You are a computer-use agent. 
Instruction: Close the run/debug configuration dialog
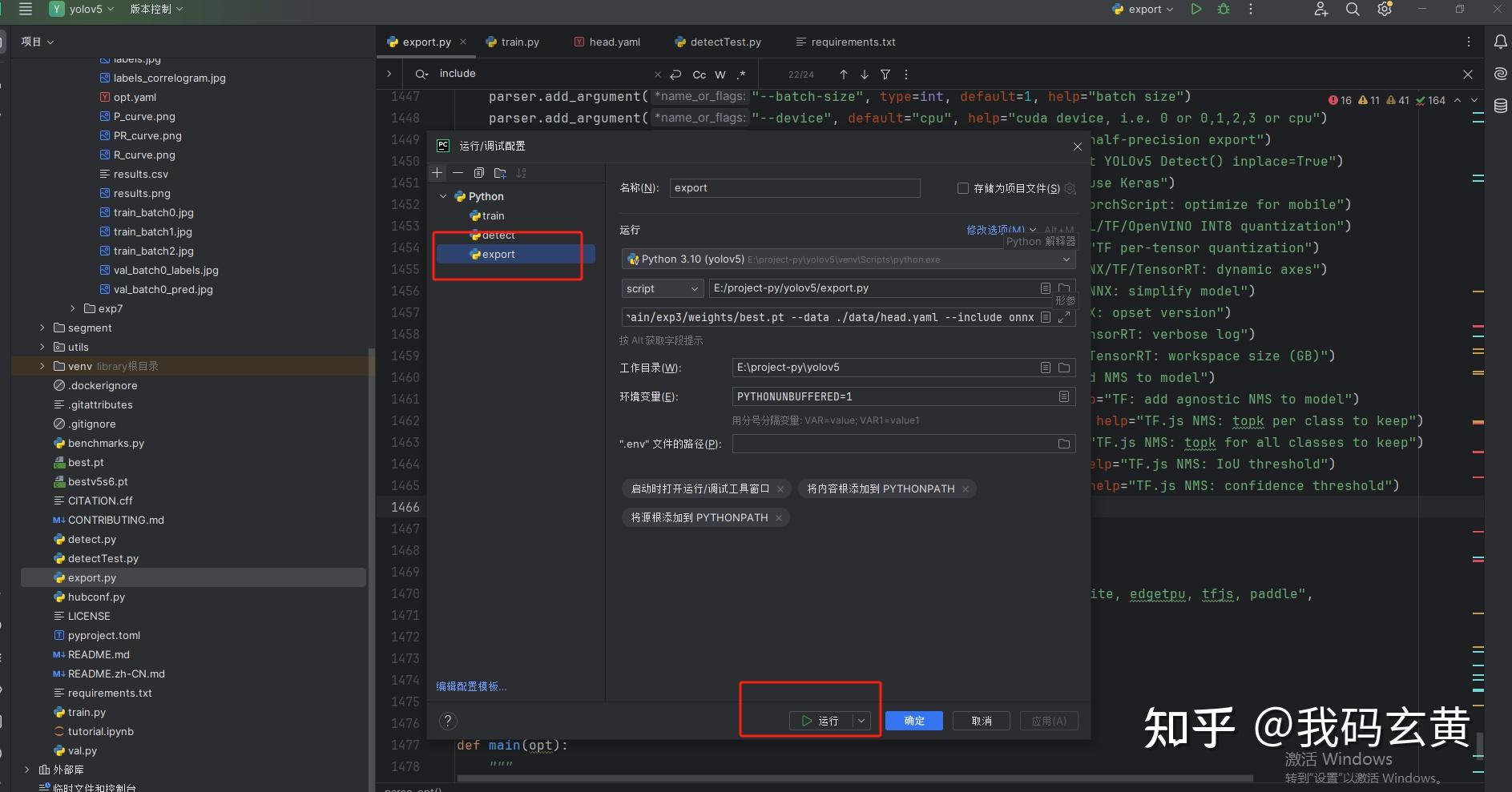(1078, 147)
